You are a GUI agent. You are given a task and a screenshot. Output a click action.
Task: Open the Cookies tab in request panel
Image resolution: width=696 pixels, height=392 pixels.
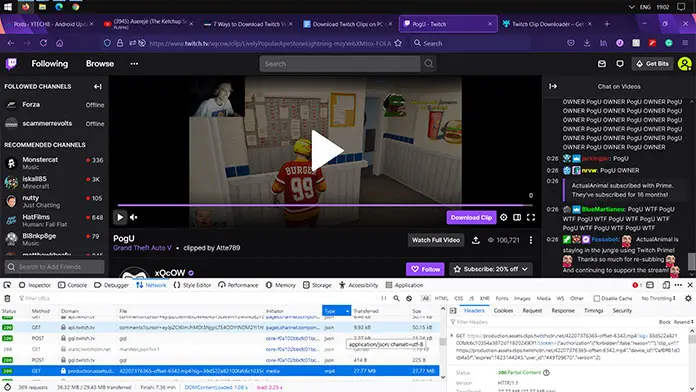[x=503, y=311]
